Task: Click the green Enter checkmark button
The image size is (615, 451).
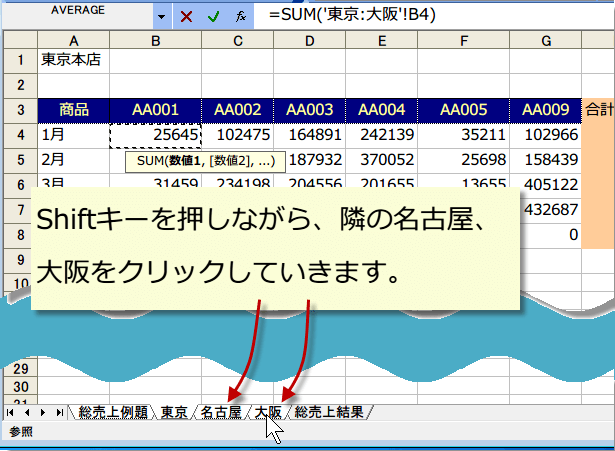Action: click(212, 16)
